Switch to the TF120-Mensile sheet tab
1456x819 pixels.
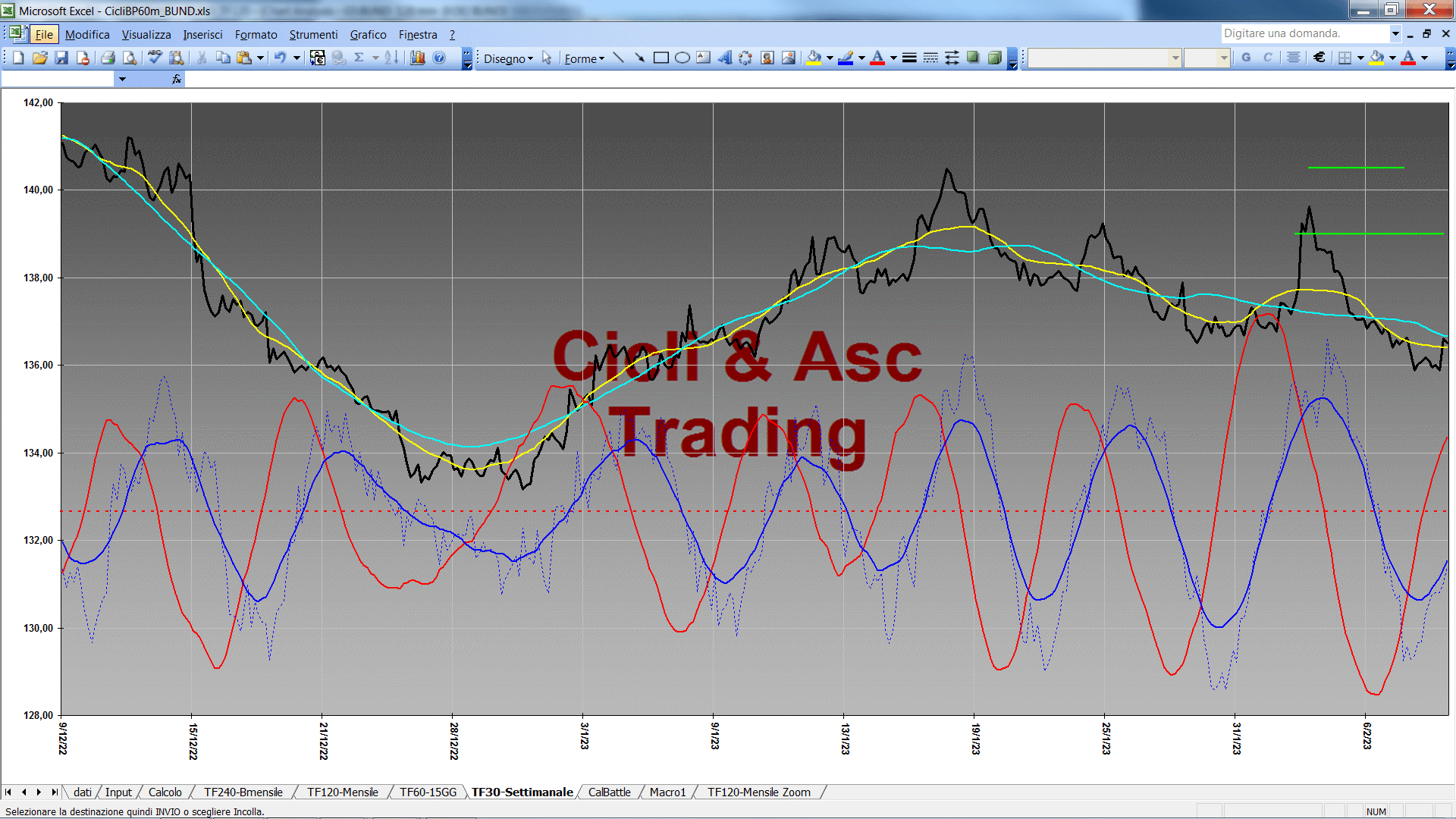point(342,792)
